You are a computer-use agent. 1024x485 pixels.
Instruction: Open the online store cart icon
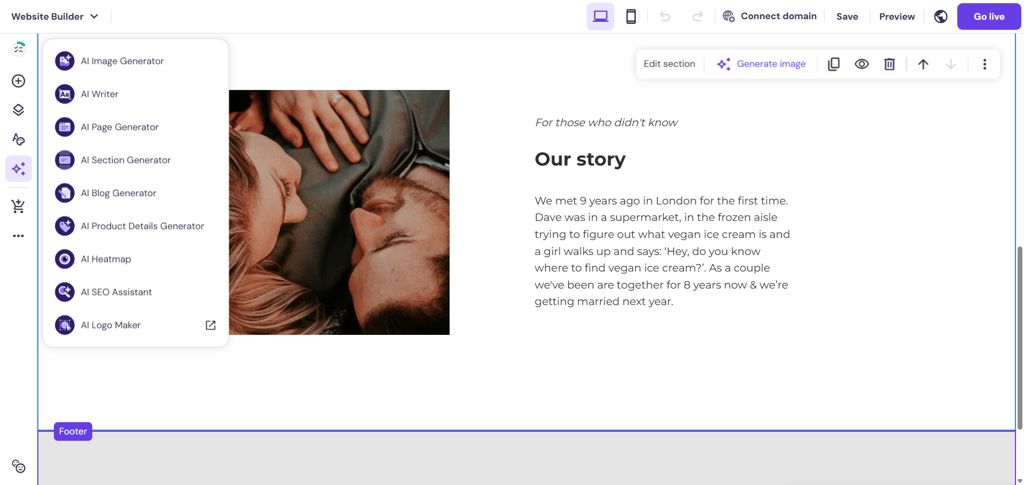tap(18, 206)
